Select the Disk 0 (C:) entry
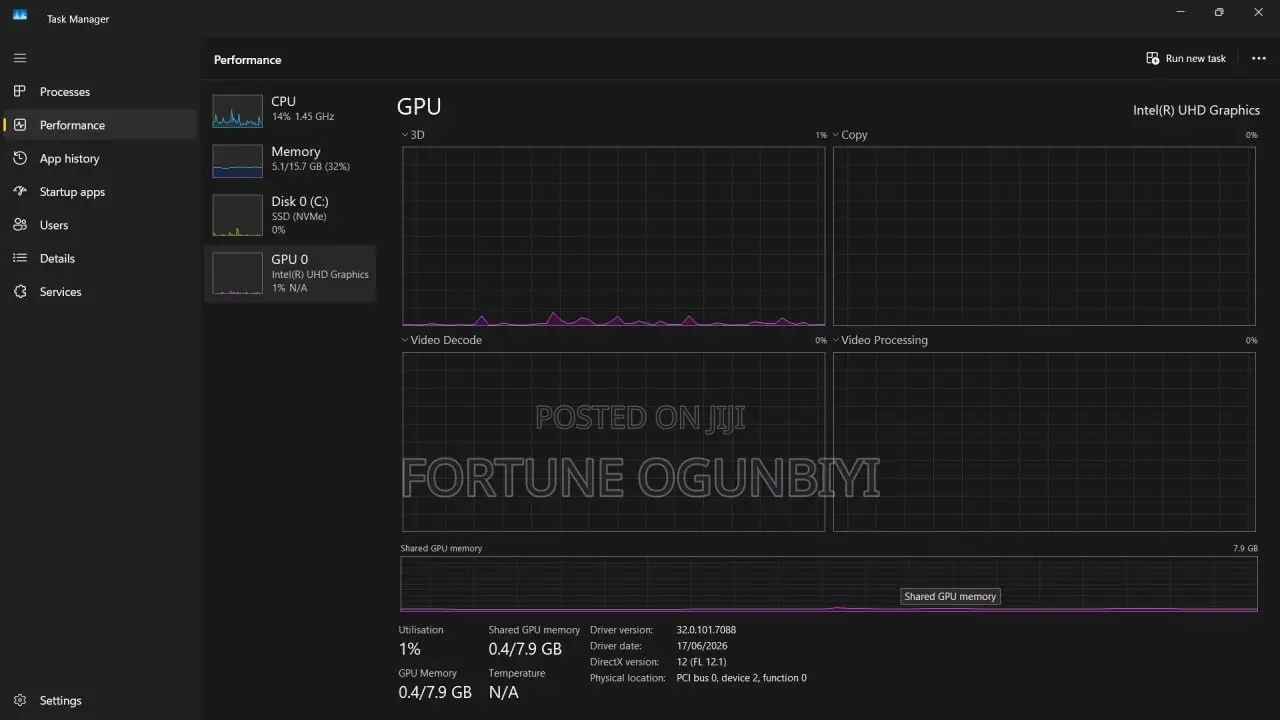Screen dimensions: 1280x720 (x=290, y=215)
